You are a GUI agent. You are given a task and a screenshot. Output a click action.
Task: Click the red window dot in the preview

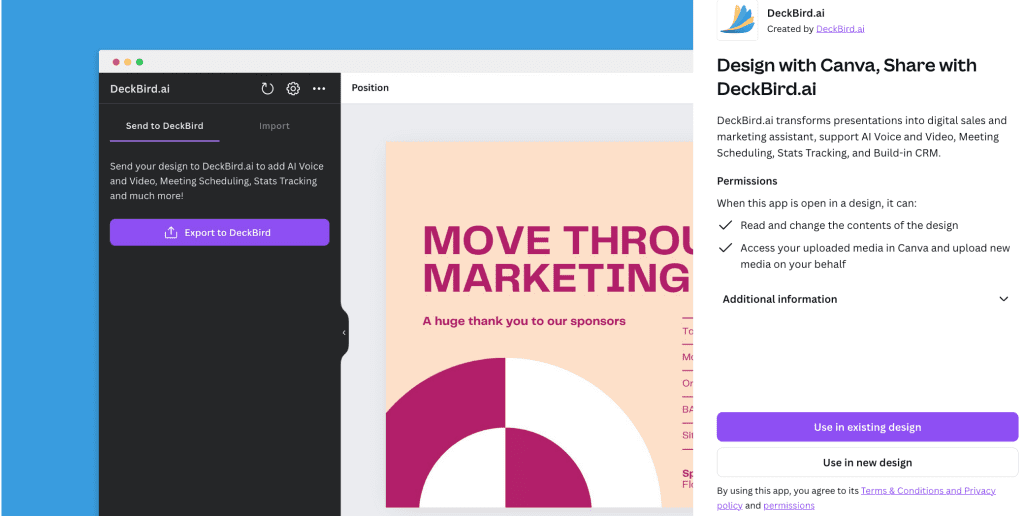(x=116, y=62)
